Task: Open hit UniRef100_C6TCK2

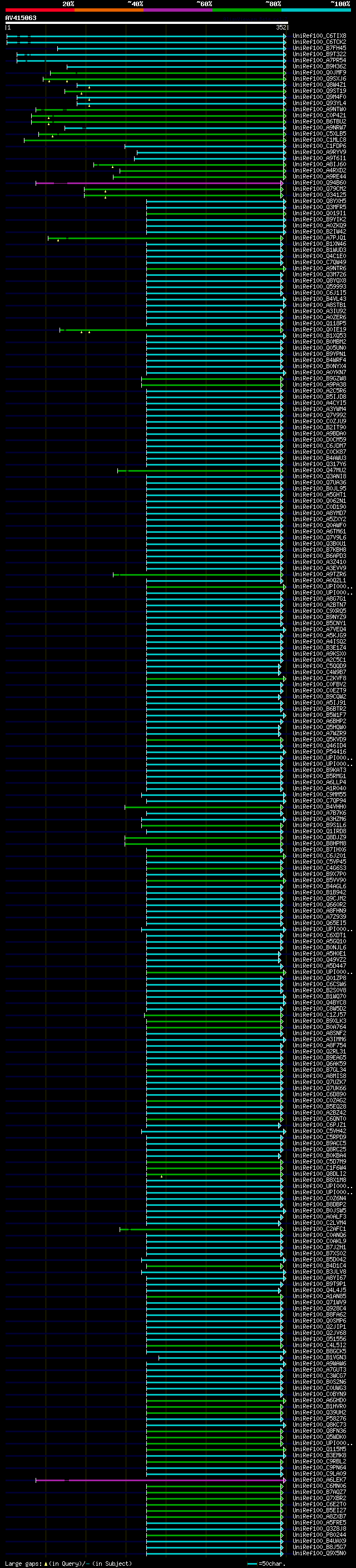Action: tap(319, 42)
